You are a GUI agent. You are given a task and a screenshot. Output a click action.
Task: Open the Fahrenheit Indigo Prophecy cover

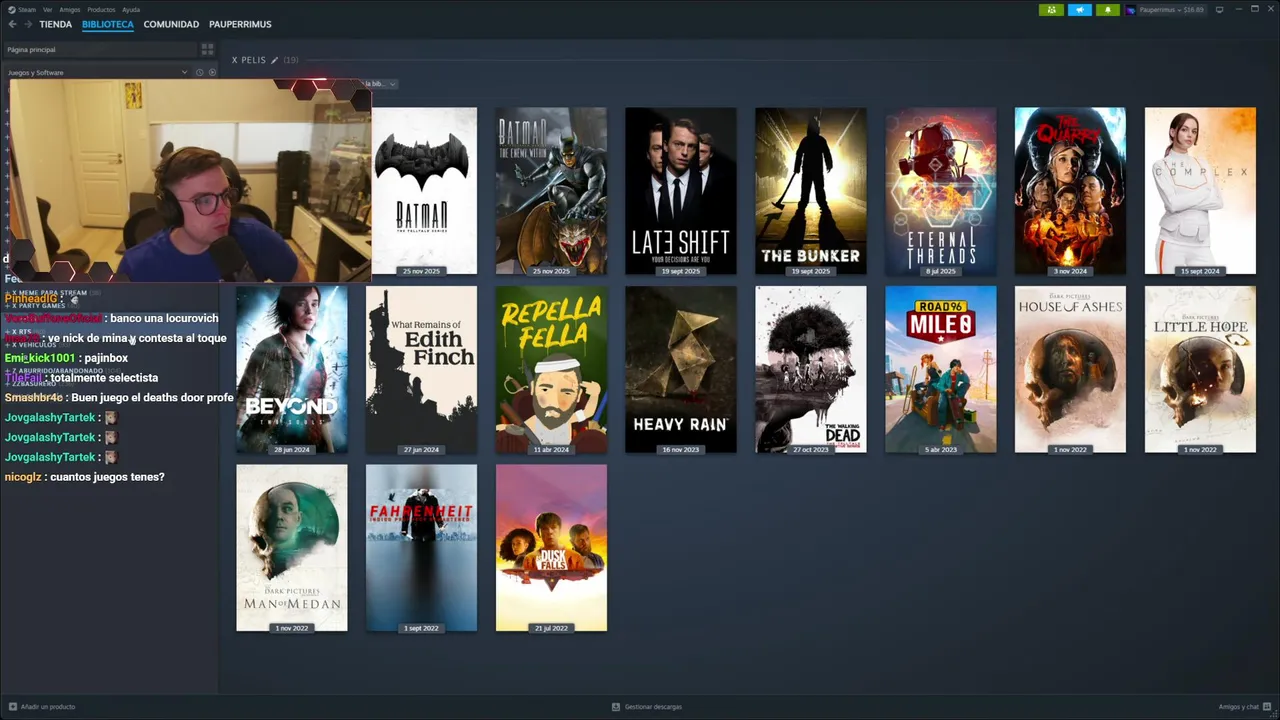[x=421, y=548]
